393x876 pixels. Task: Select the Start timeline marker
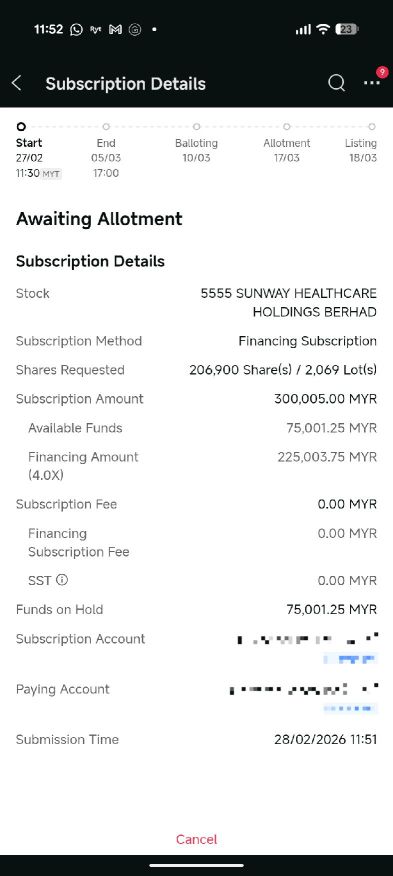(21, 127)
